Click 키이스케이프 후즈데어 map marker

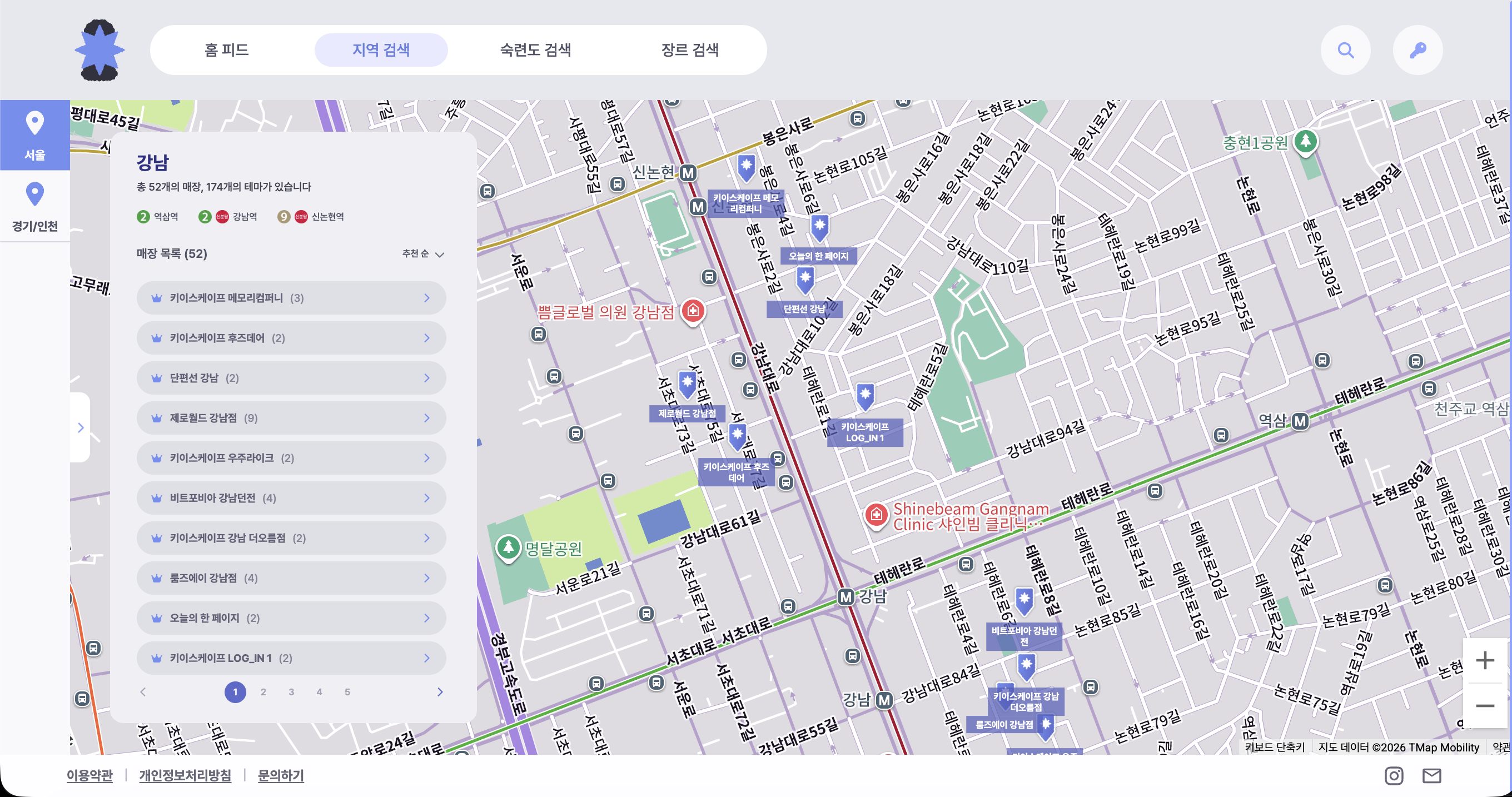click(x=737, y=437)
